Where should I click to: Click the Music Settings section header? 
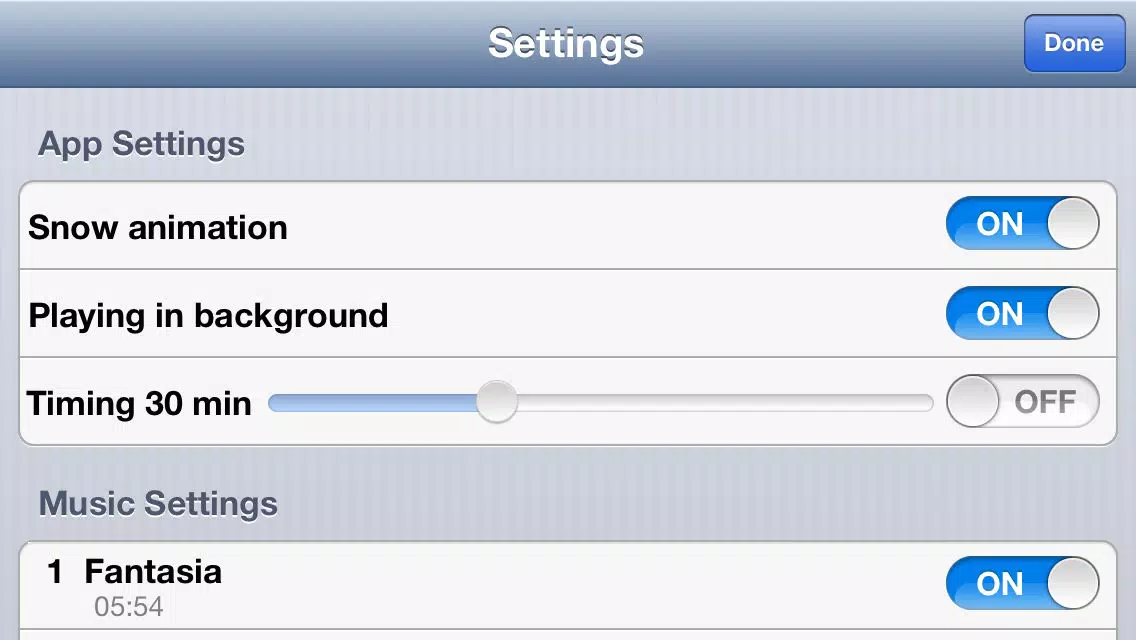(158, 503)
